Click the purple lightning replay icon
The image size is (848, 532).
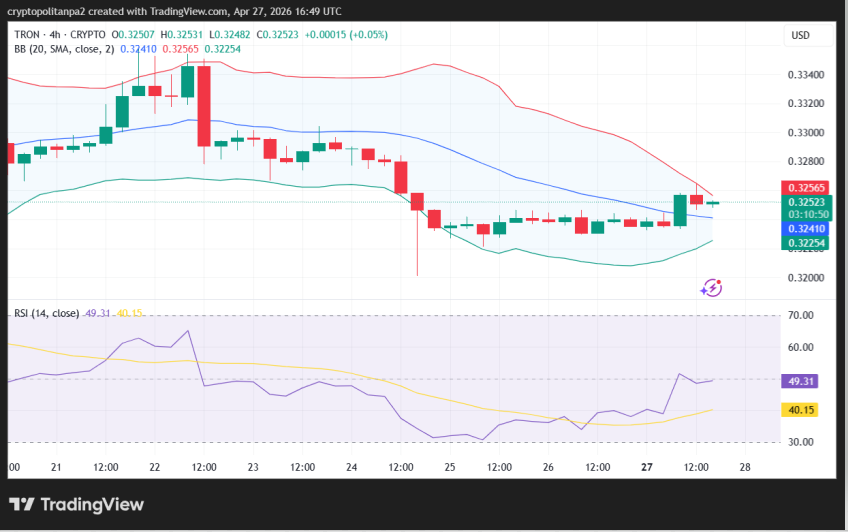pyautogui.click(x=711, y=288)
